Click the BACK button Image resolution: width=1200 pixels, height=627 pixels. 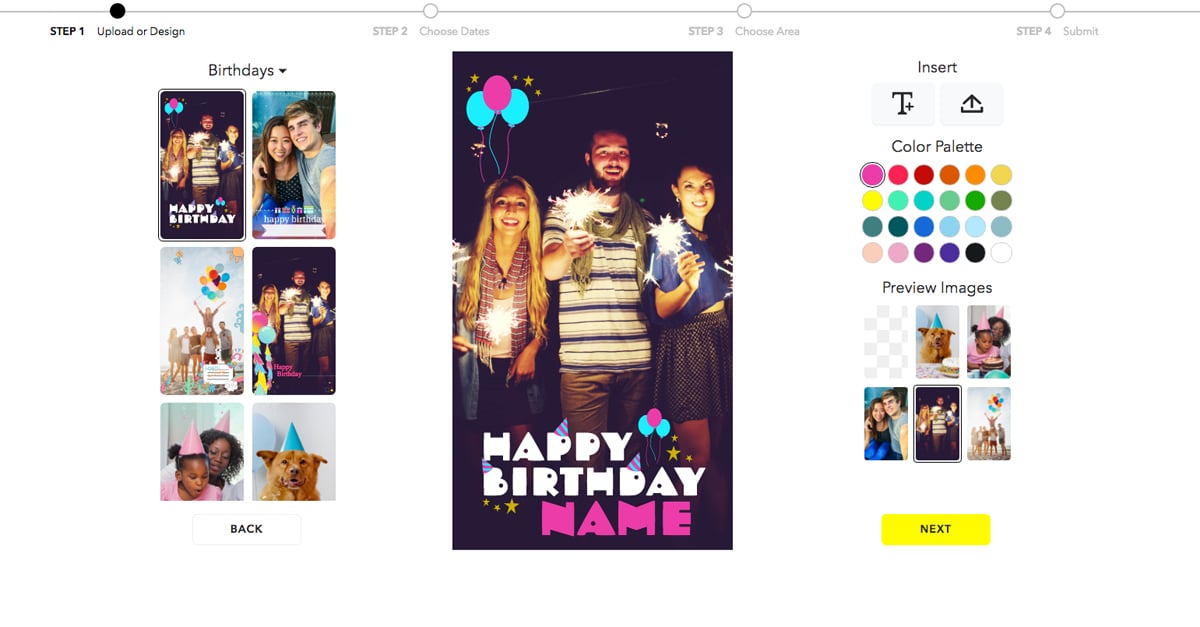(x=246, y=529)
